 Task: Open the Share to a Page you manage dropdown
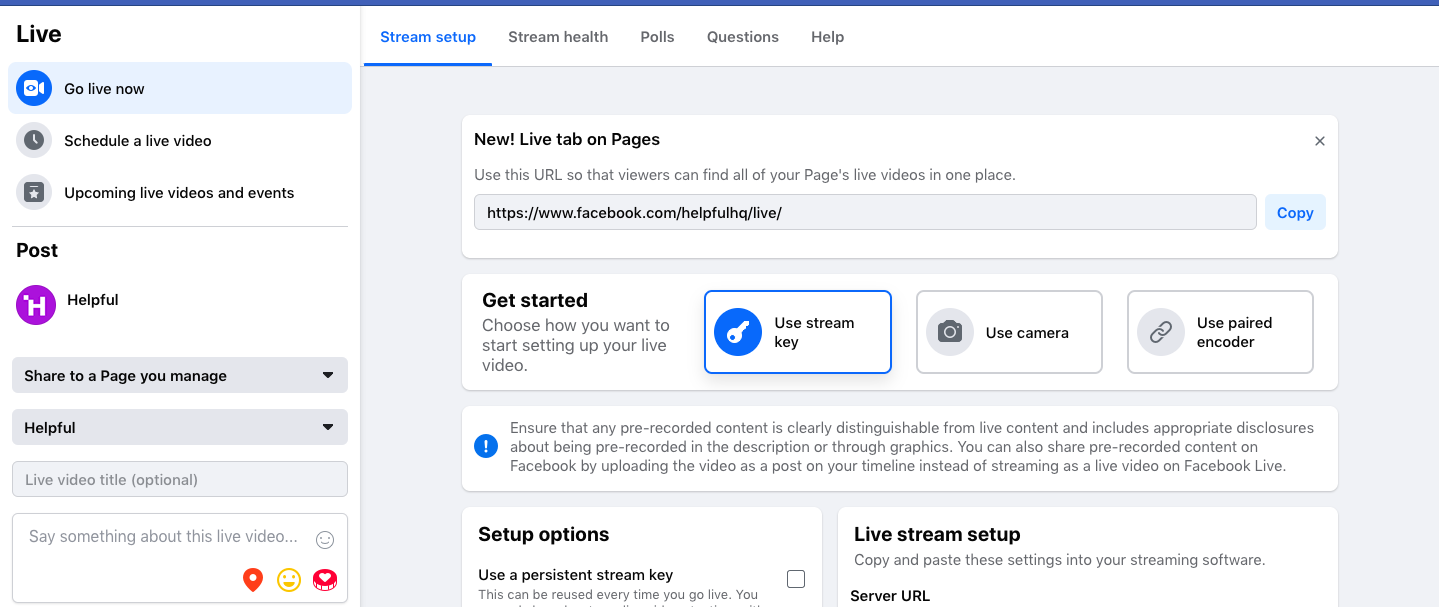(x=180, y=375)
